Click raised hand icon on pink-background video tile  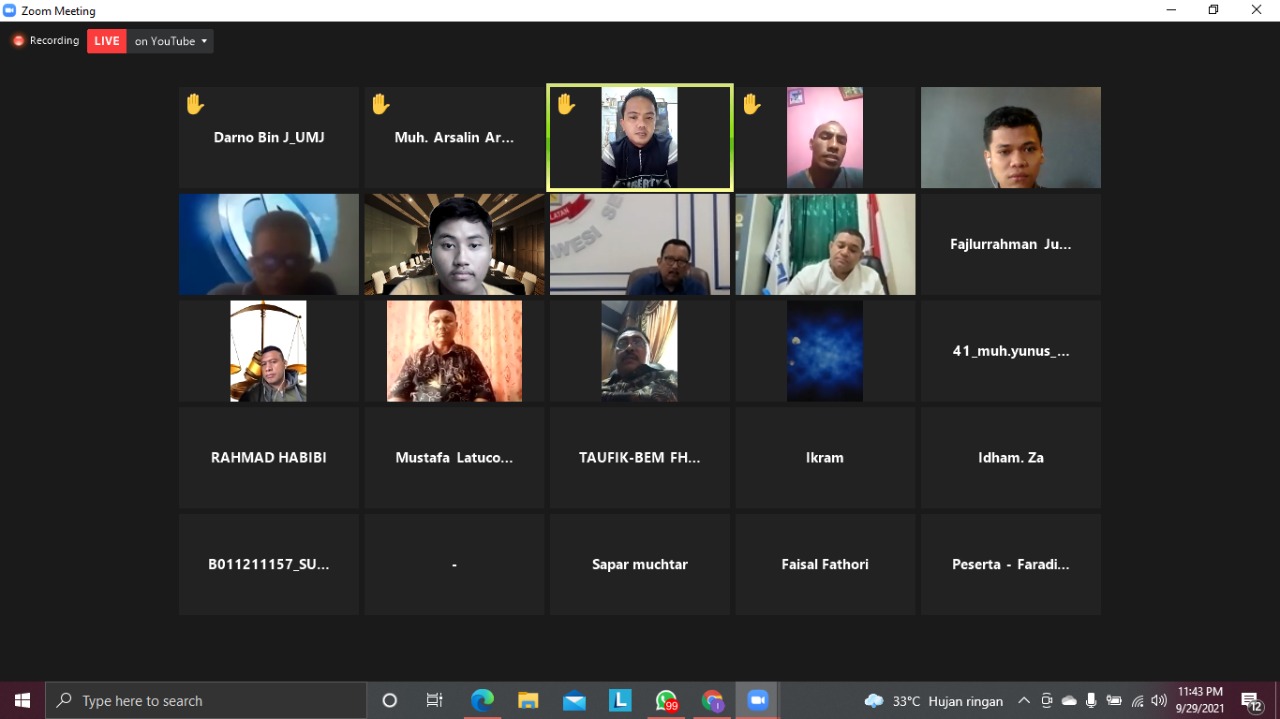tap(752, 104)
